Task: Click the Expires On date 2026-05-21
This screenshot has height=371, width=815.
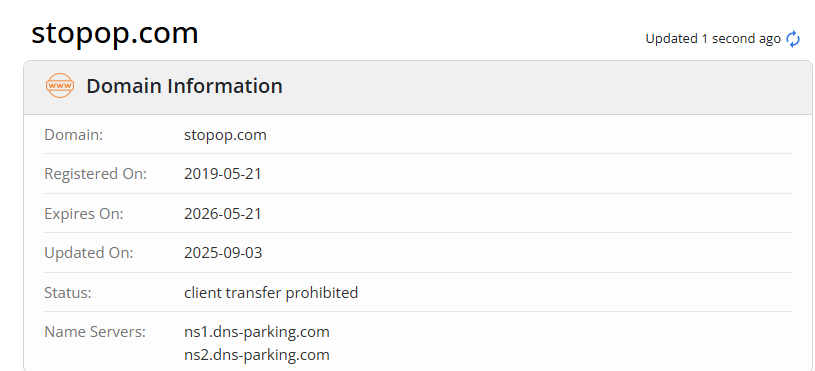Action: pos(222,214)
